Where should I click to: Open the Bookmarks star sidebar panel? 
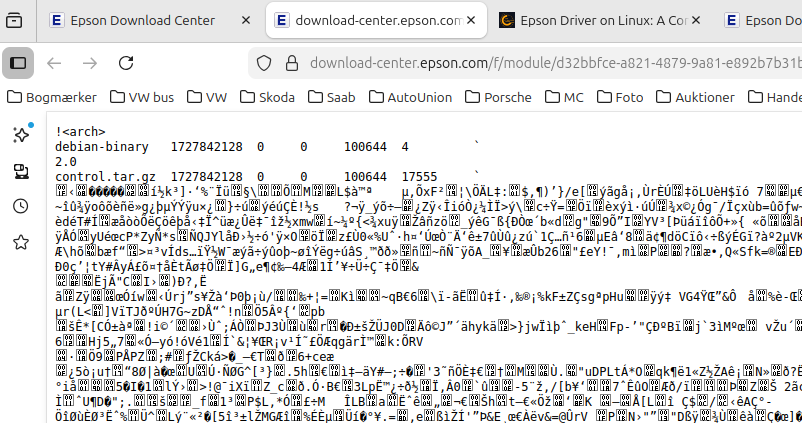pos(19,240)
